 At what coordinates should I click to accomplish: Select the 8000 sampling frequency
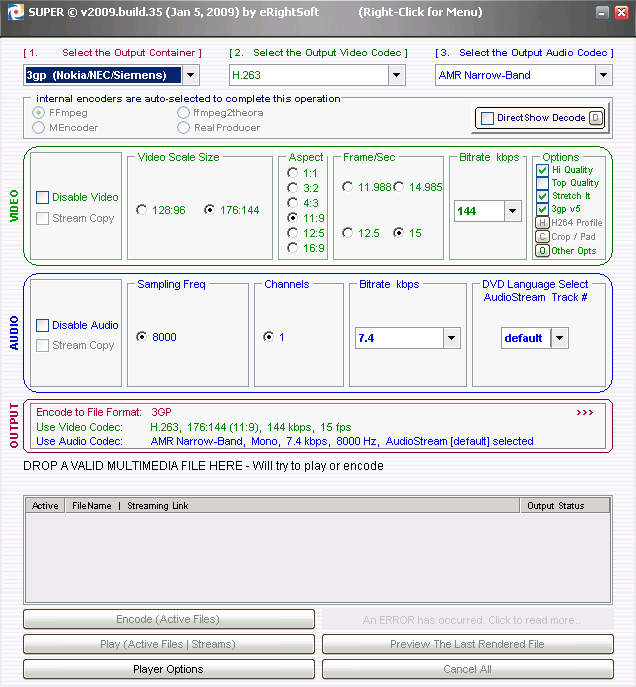click(141, 336)
